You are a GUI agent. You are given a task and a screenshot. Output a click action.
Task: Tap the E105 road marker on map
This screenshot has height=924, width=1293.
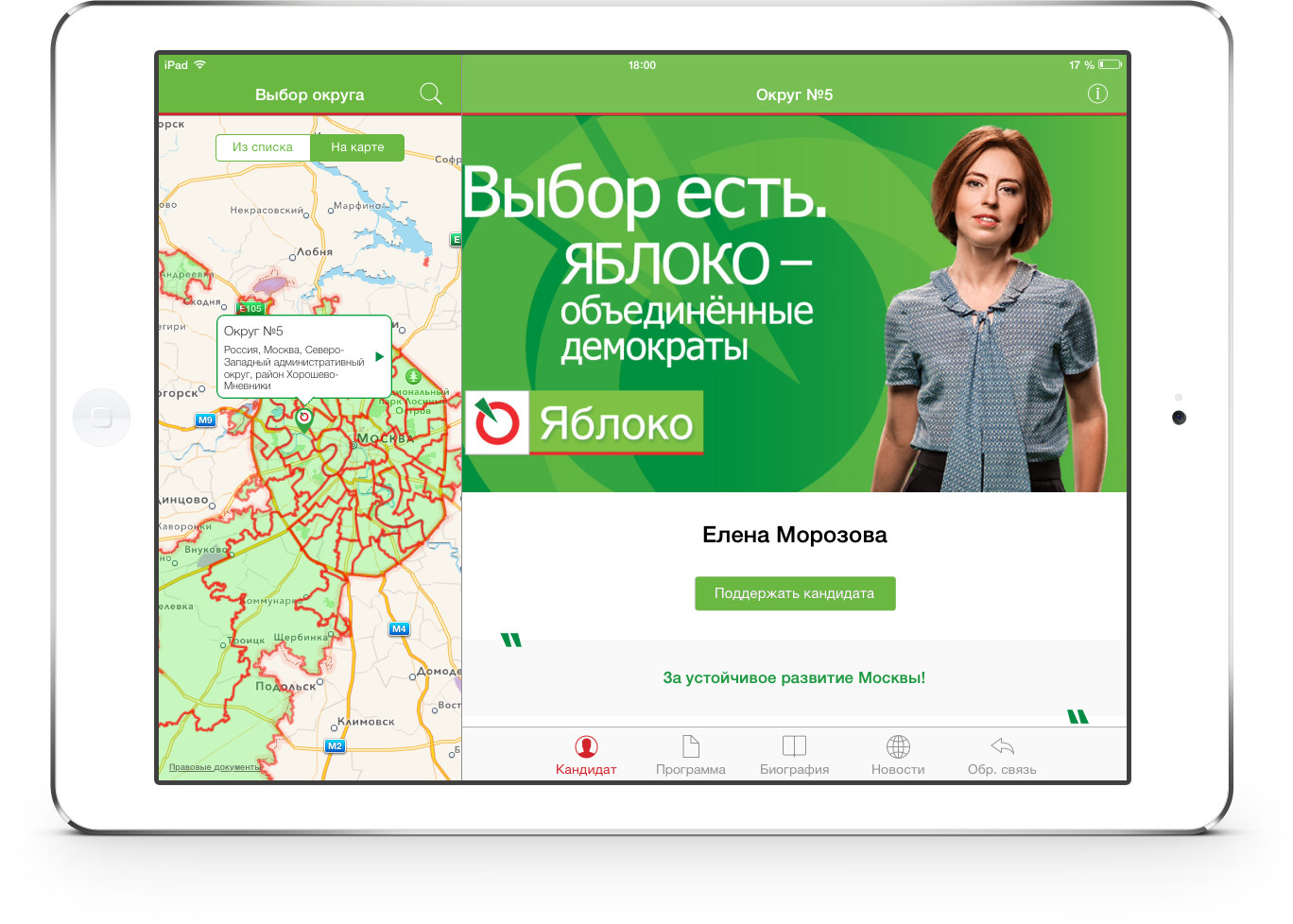250,308
